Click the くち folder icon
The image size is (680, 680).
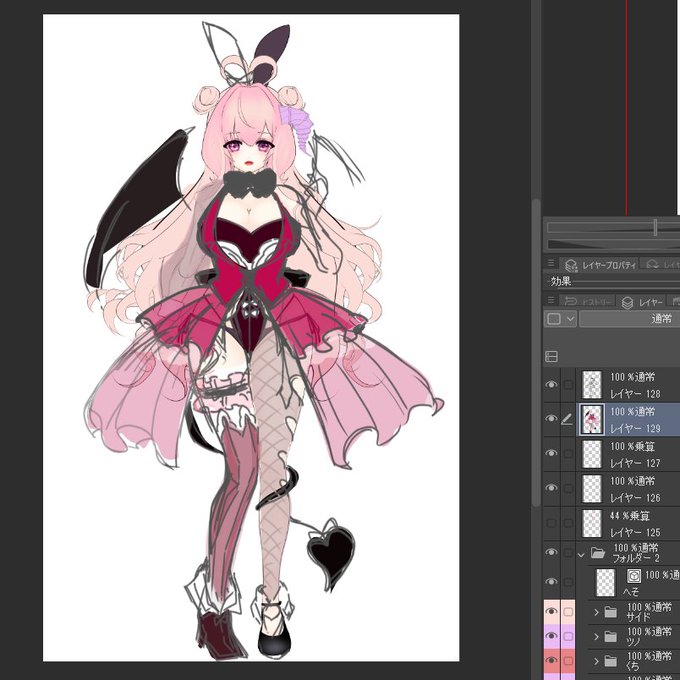pyautogui.click(x=611, y=661)
